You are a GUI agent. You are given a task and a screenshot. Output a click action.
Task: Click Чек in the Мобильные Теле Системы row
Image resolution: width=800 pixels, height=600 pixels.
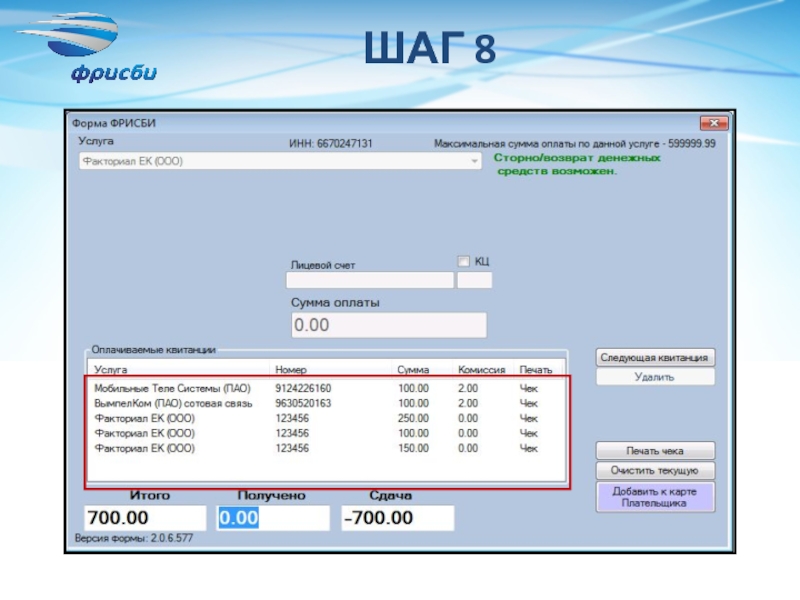click(x=529, y=389)
